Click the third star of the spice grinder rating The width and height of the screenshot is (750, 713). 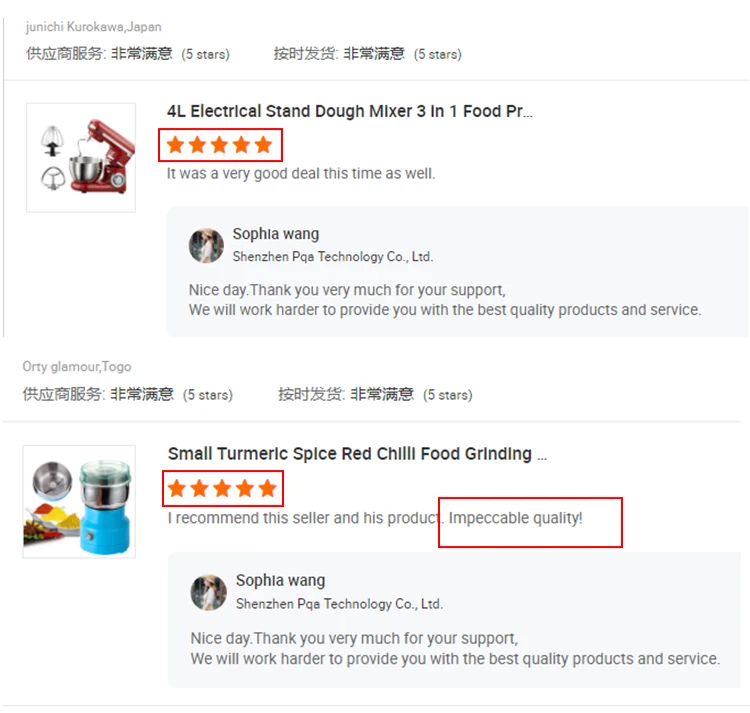[x=222, y=489]
